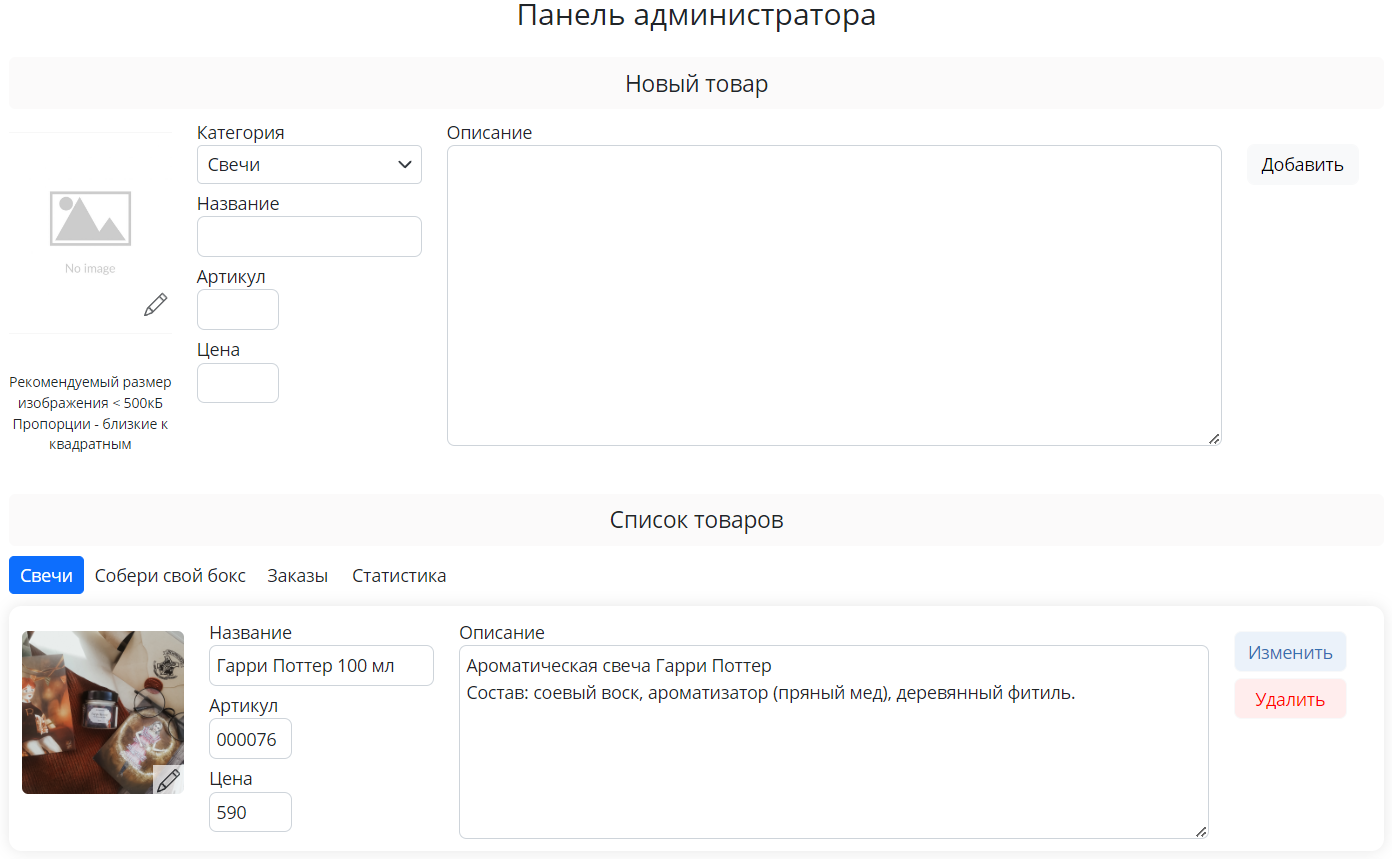
Task: Click price field showing 590
Action: point(250,812)
